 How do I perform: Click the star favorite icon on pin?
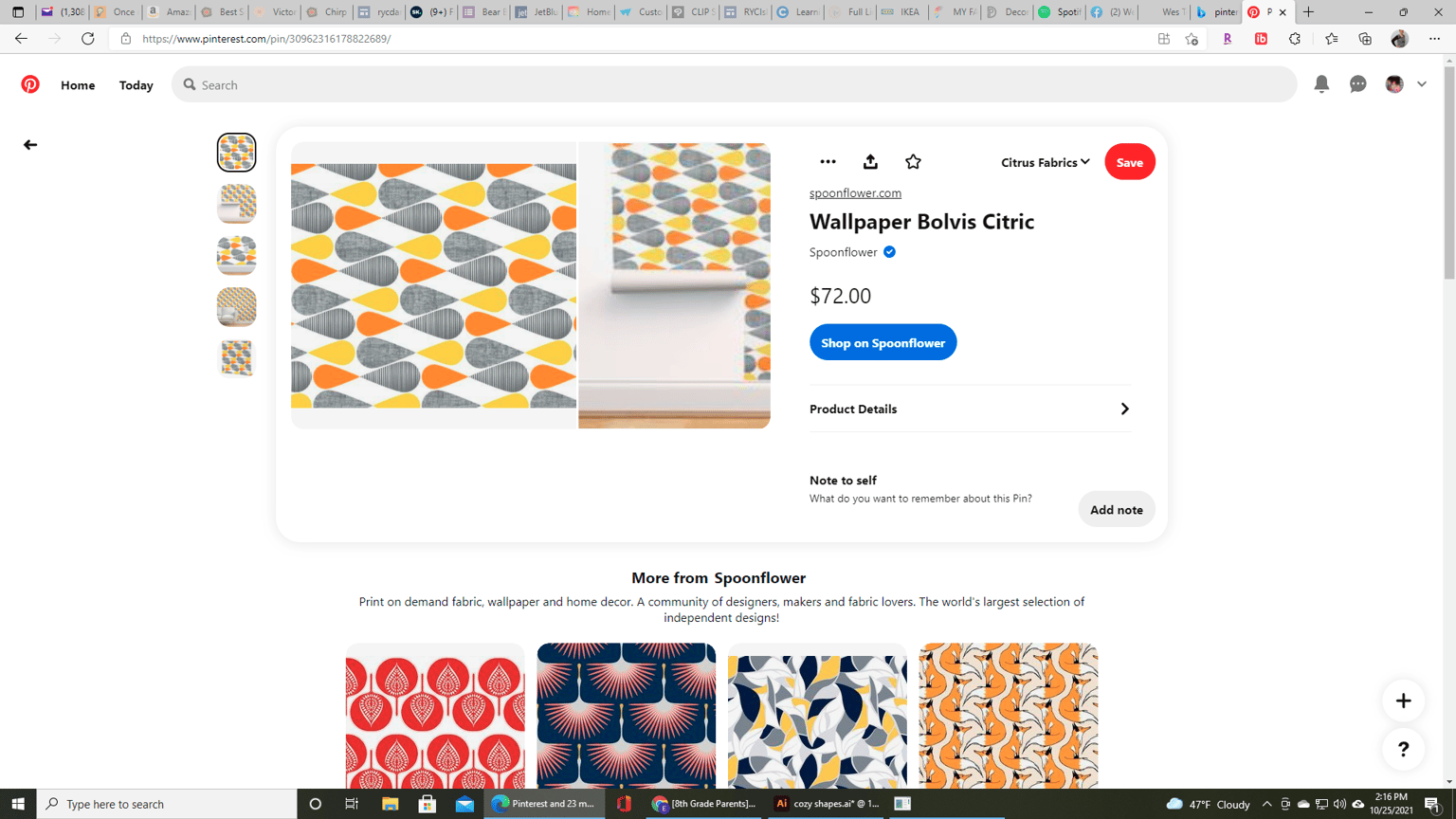(x=913, y=162)
